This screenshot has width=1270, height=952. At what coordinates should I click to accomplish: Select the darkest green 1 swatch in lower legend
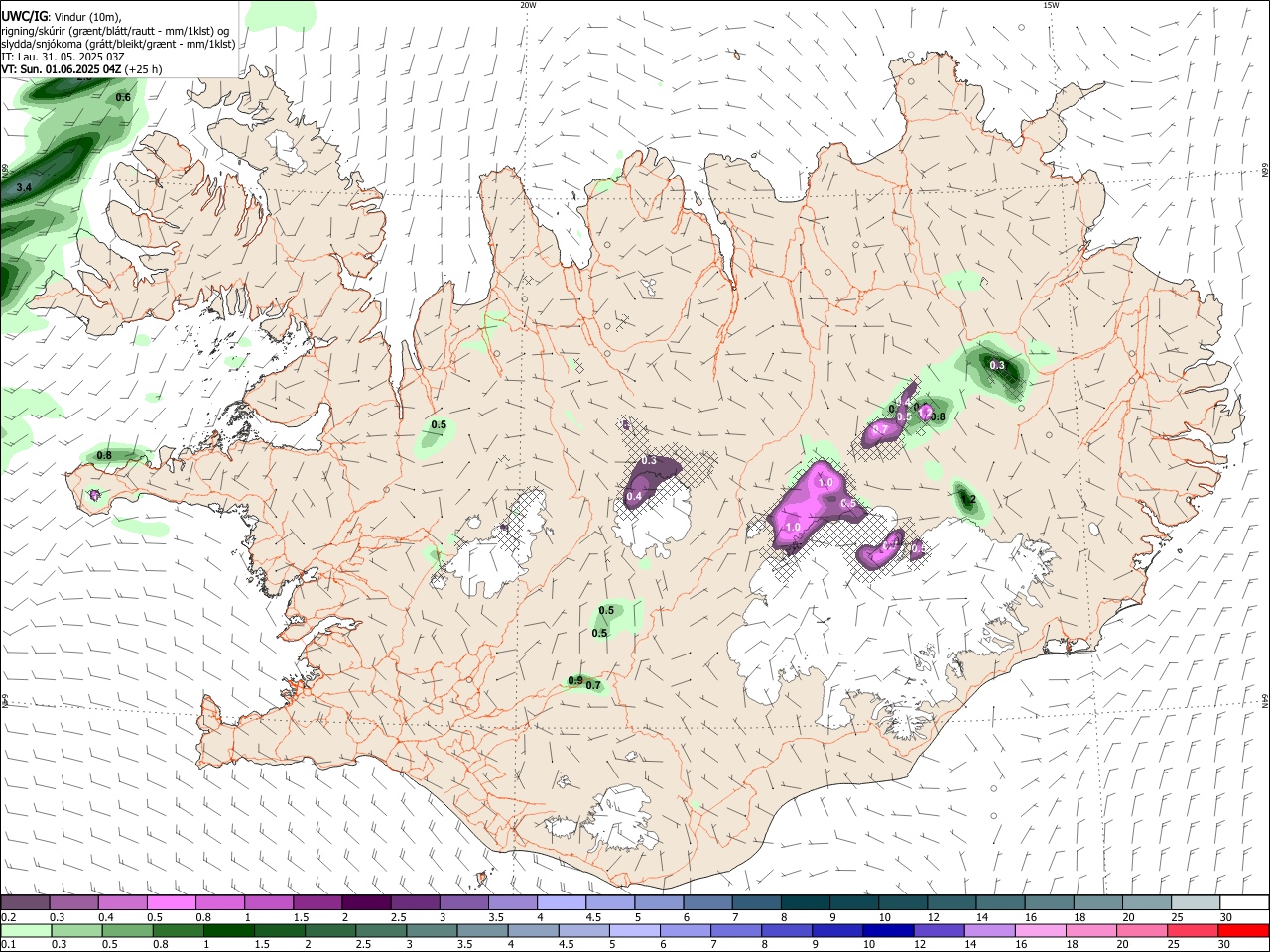click(229, 931)
